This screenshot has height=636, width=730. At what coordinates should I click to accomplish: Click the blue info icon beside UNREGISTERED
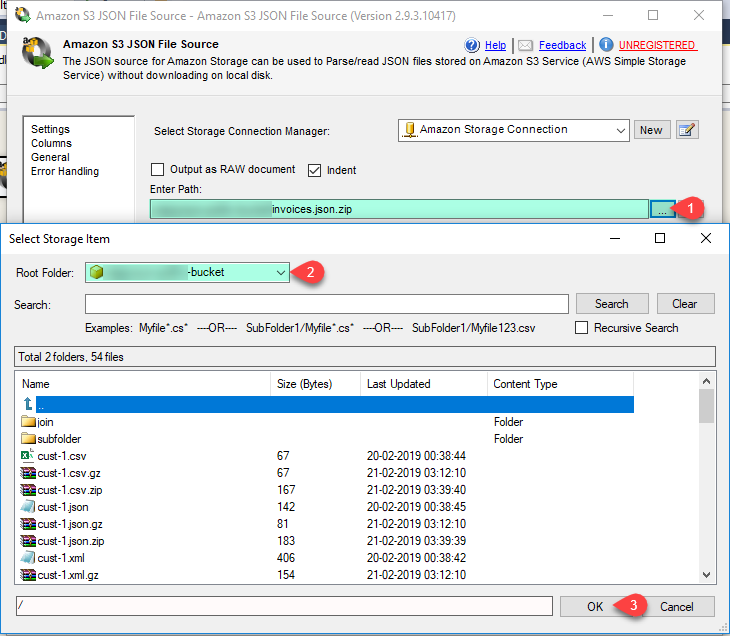pos(606,45)
